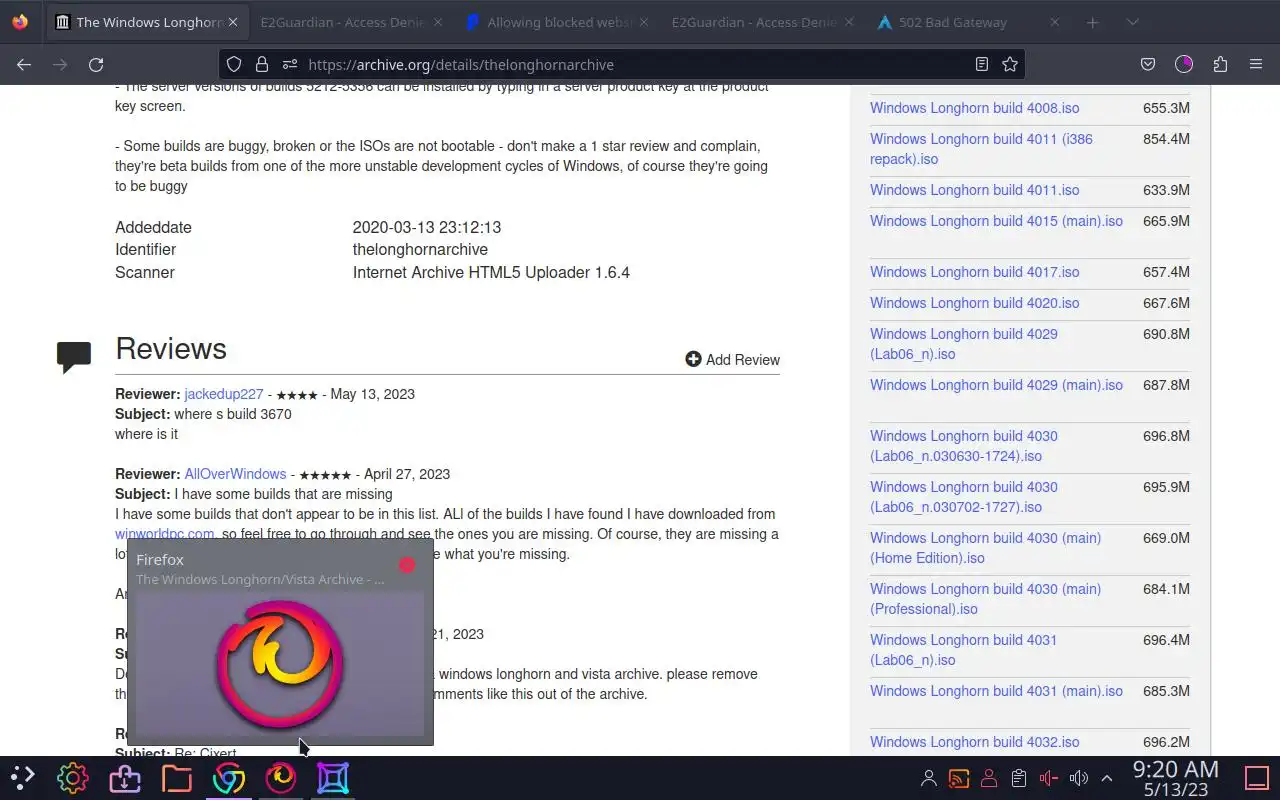Click Add Review button
Screen dimensions: 1280x800
732,360
